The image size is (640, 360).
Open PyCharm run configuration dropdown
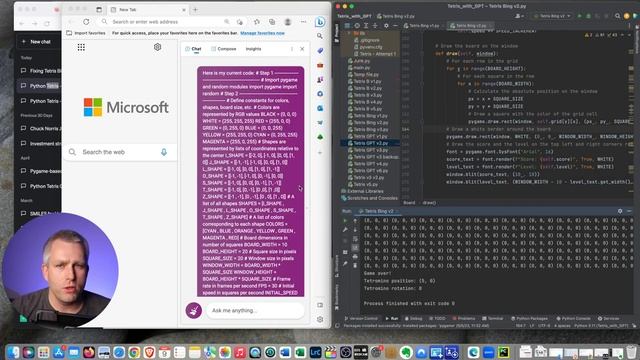coord(552,16)
